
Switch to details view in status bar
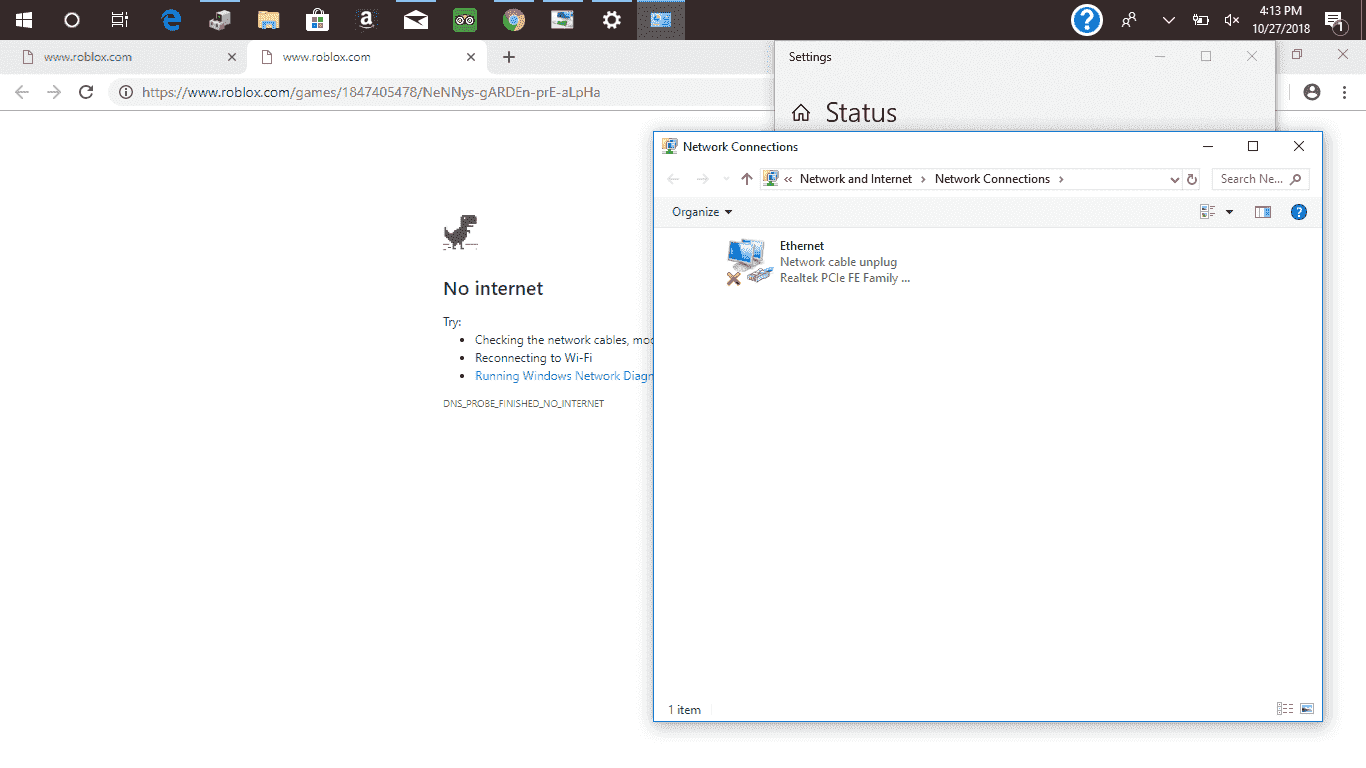coord(1285,709)
